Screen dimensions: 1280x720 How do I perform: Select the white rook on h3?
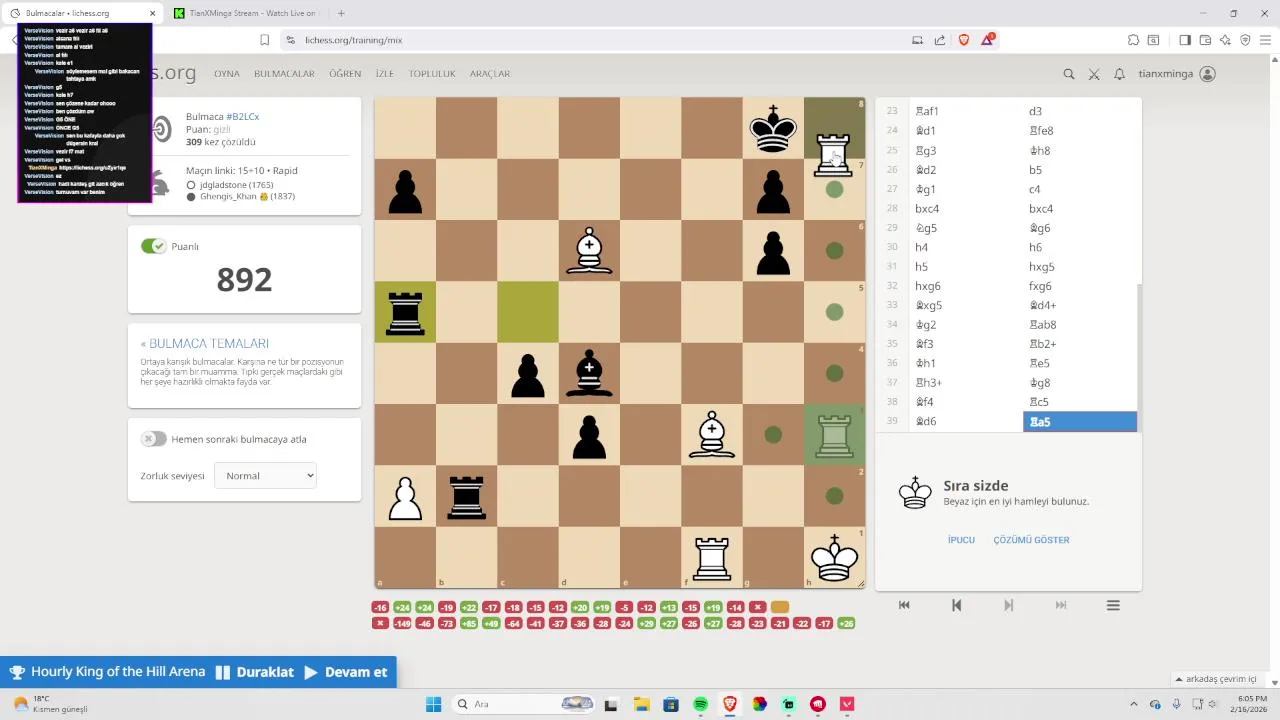click(834, 434)
